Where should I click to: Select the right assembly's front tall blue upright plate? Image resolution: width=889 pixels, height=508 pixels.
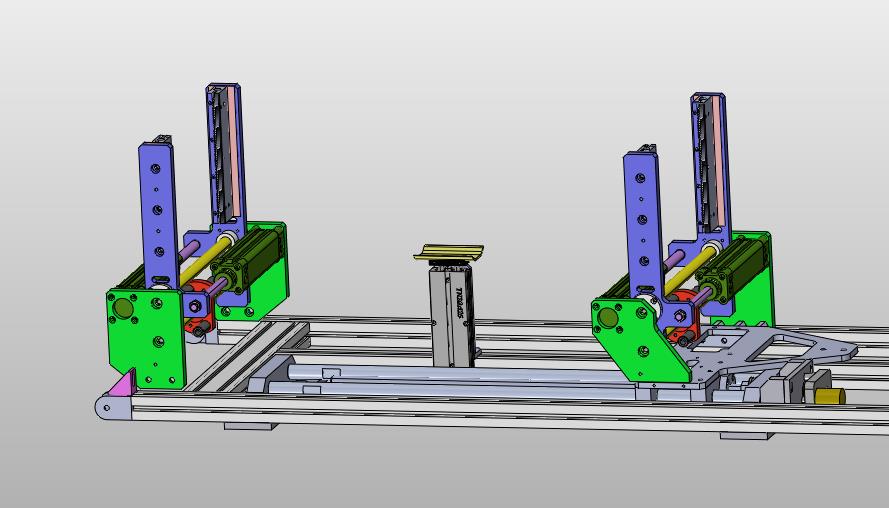[644, 225]
